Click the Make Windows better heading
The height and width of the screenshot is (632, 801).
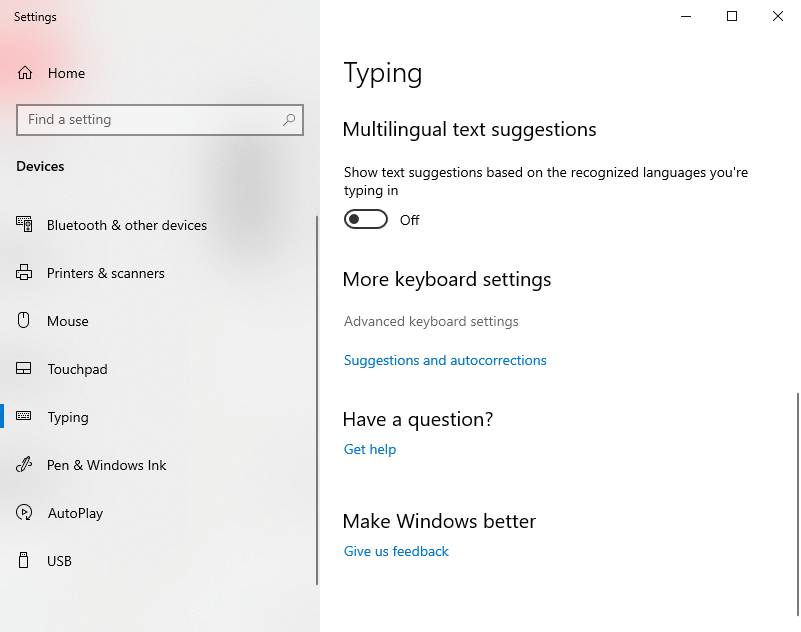pos(439,522)
